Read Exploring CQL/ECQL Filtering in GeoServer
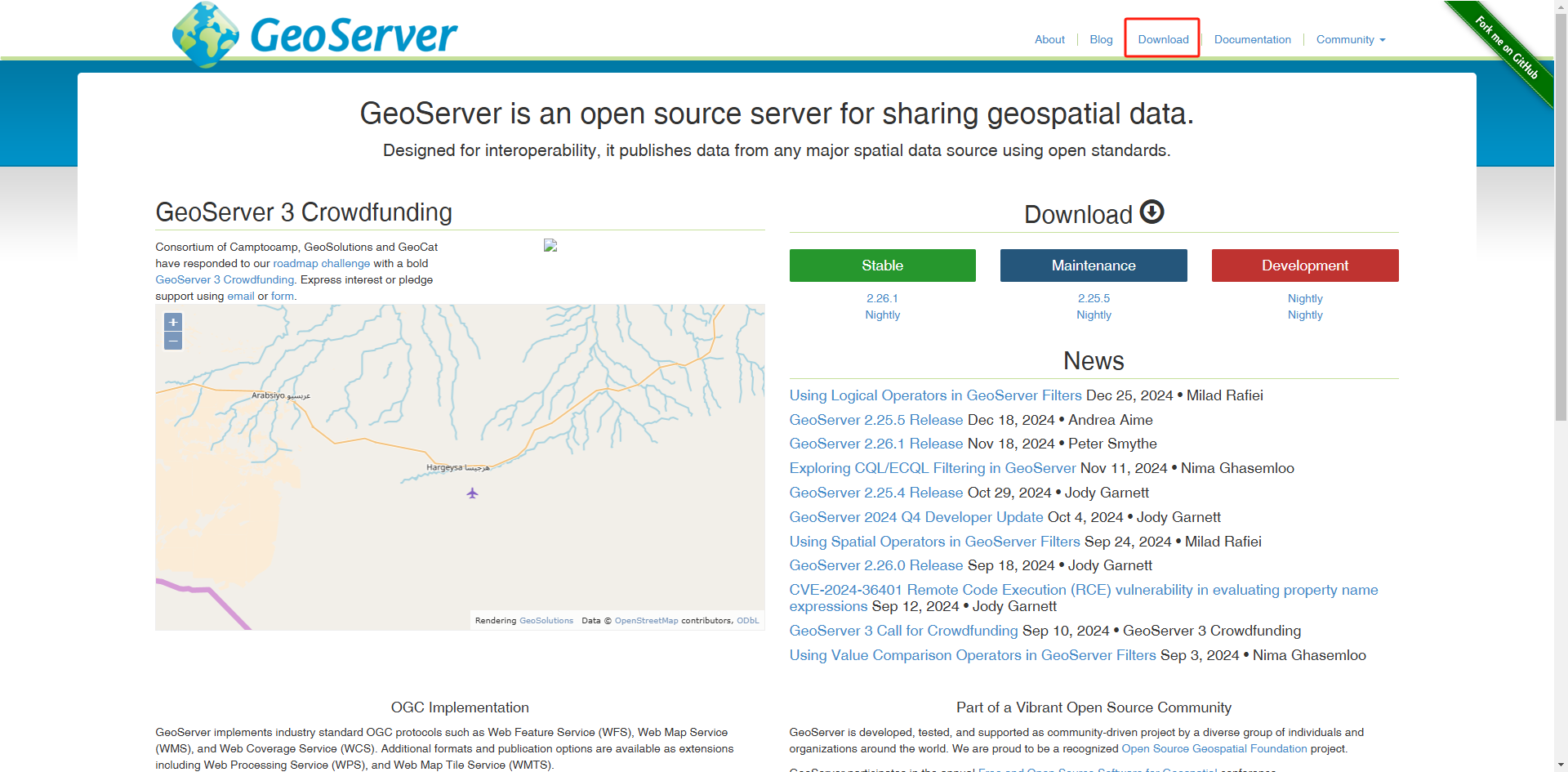This screenshot has width=1568, height=772. coord(933,468)
